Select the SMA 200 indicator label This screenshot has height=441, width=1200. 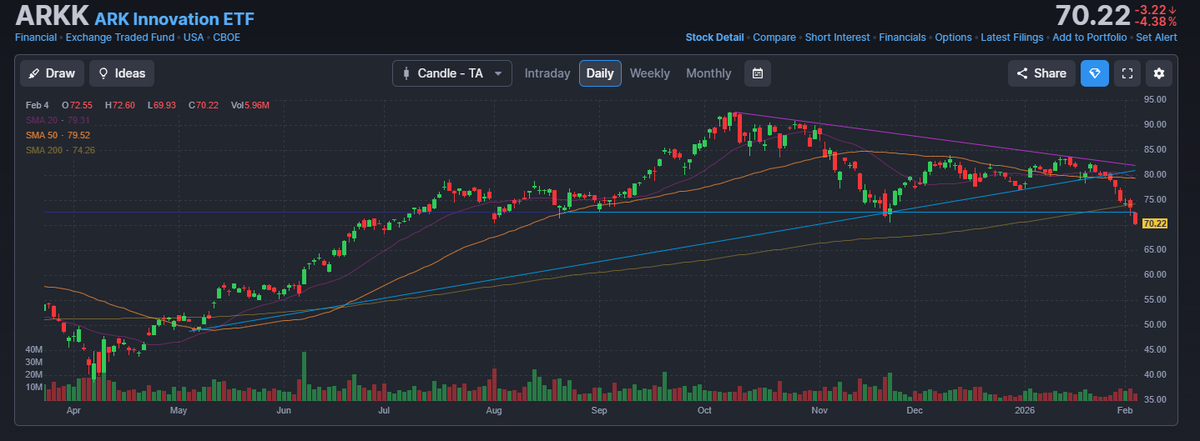tap(61, 149)
